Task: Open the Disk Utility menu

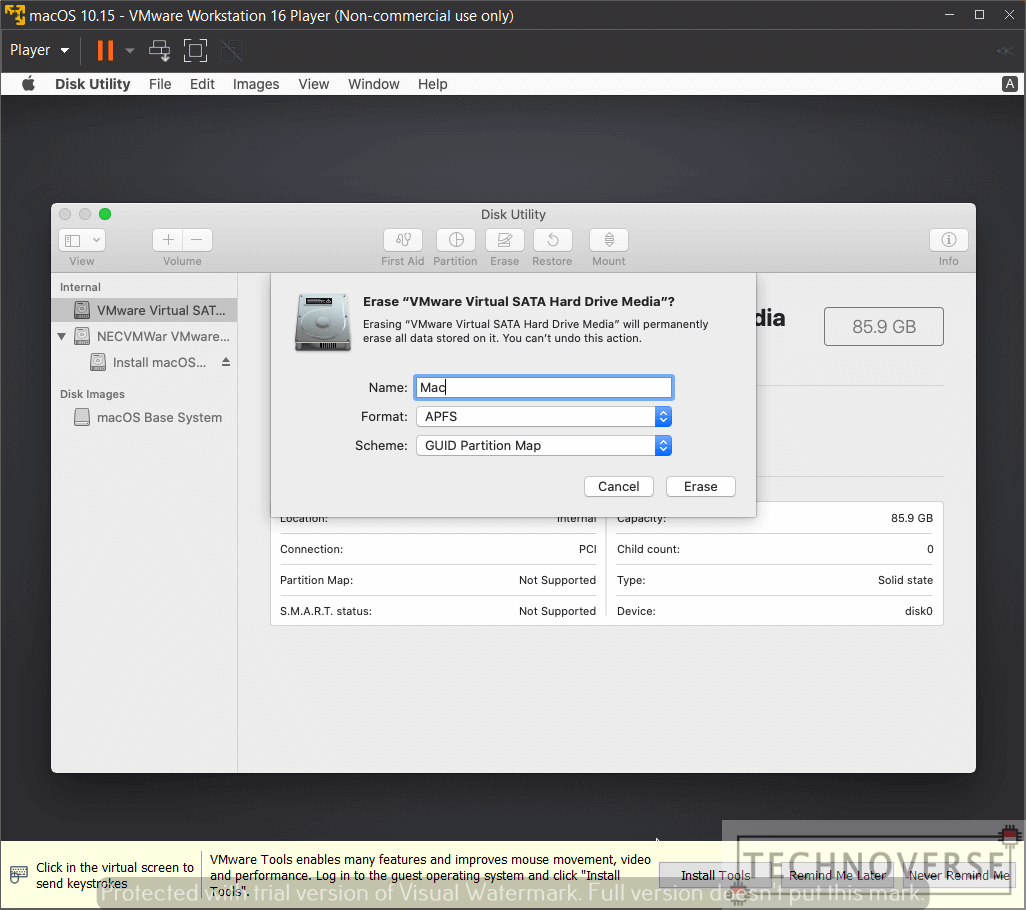Action: point(92,84)
